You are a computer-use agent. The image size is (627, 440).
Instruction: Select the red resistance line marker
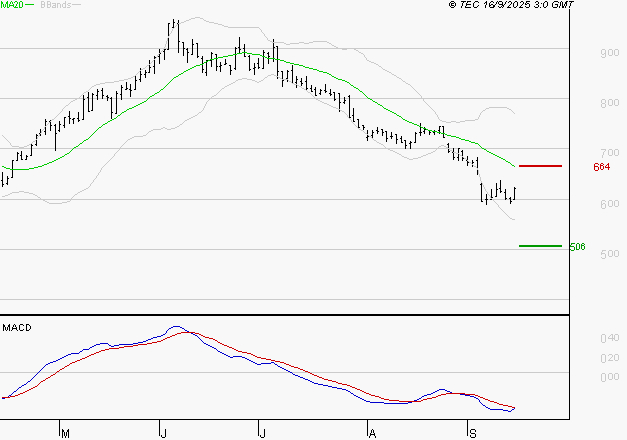541,165
